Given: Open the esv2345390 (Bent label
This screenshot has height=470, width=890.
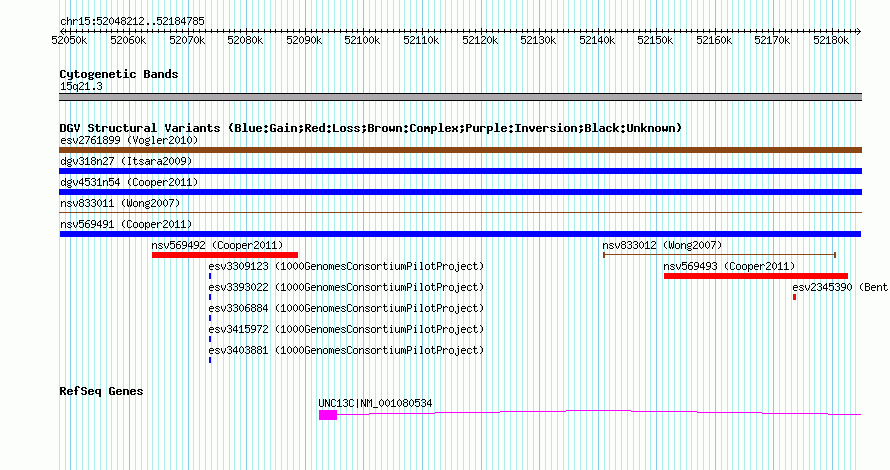Looking at the screenshot, I should point(840,287).
